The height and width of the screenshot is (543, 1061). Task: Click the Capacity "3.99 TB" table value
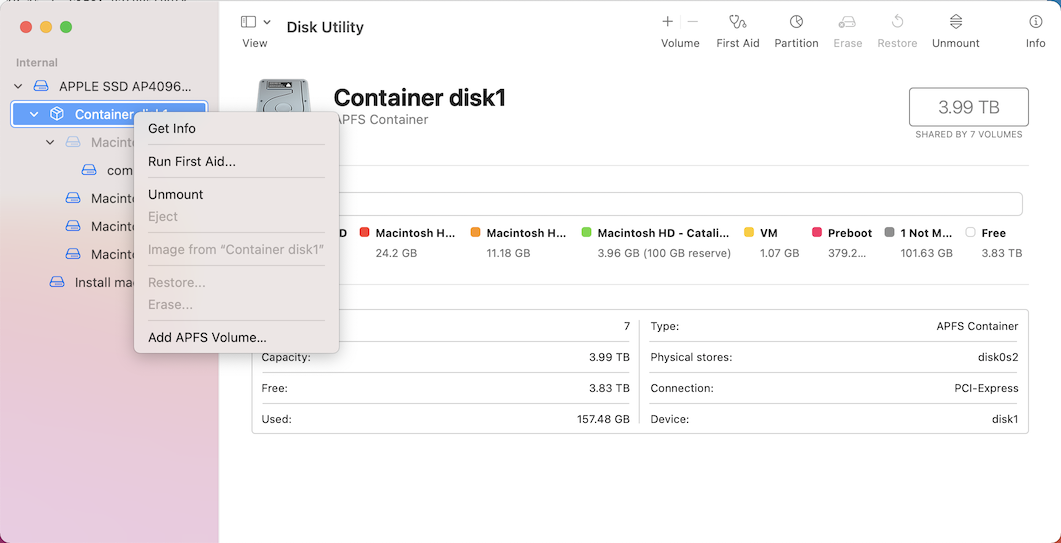609,357
